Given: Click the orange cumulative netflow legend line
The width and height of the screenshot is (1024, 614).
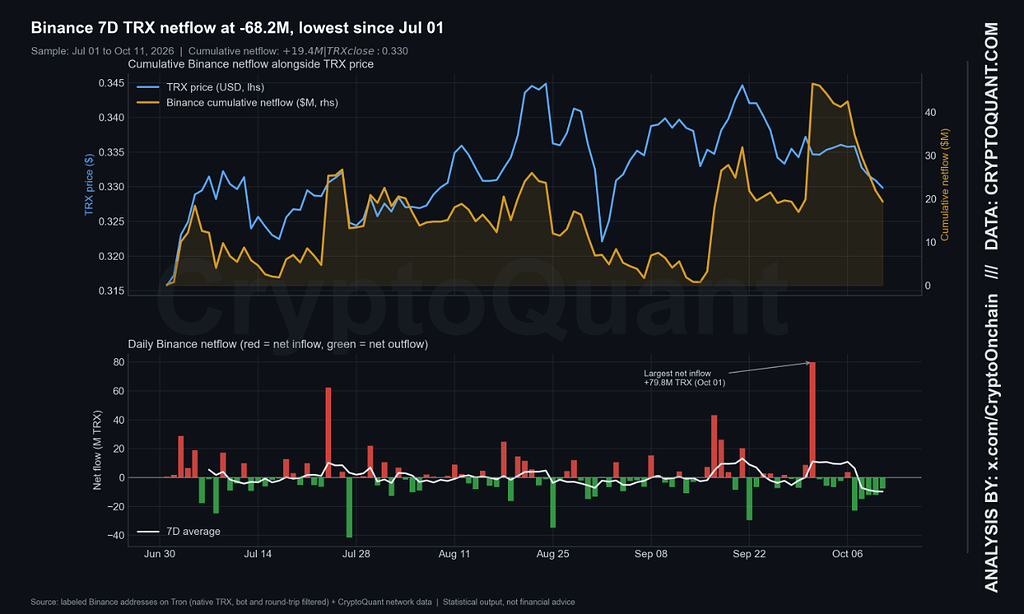Looking at the screenshot, I should coord(148,103).
